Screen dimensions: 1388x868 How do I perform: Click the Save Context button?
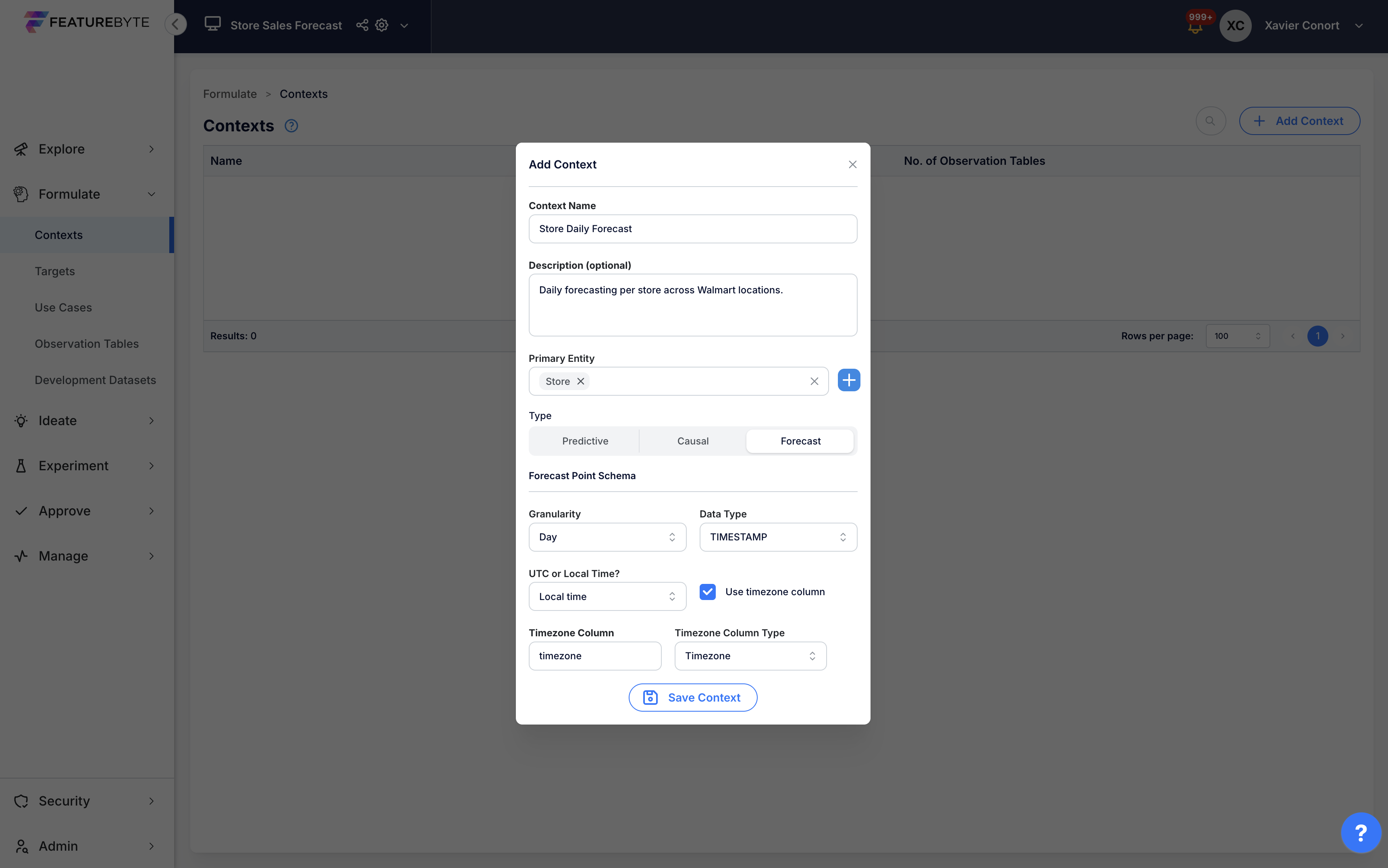click(x=692, y=698)
